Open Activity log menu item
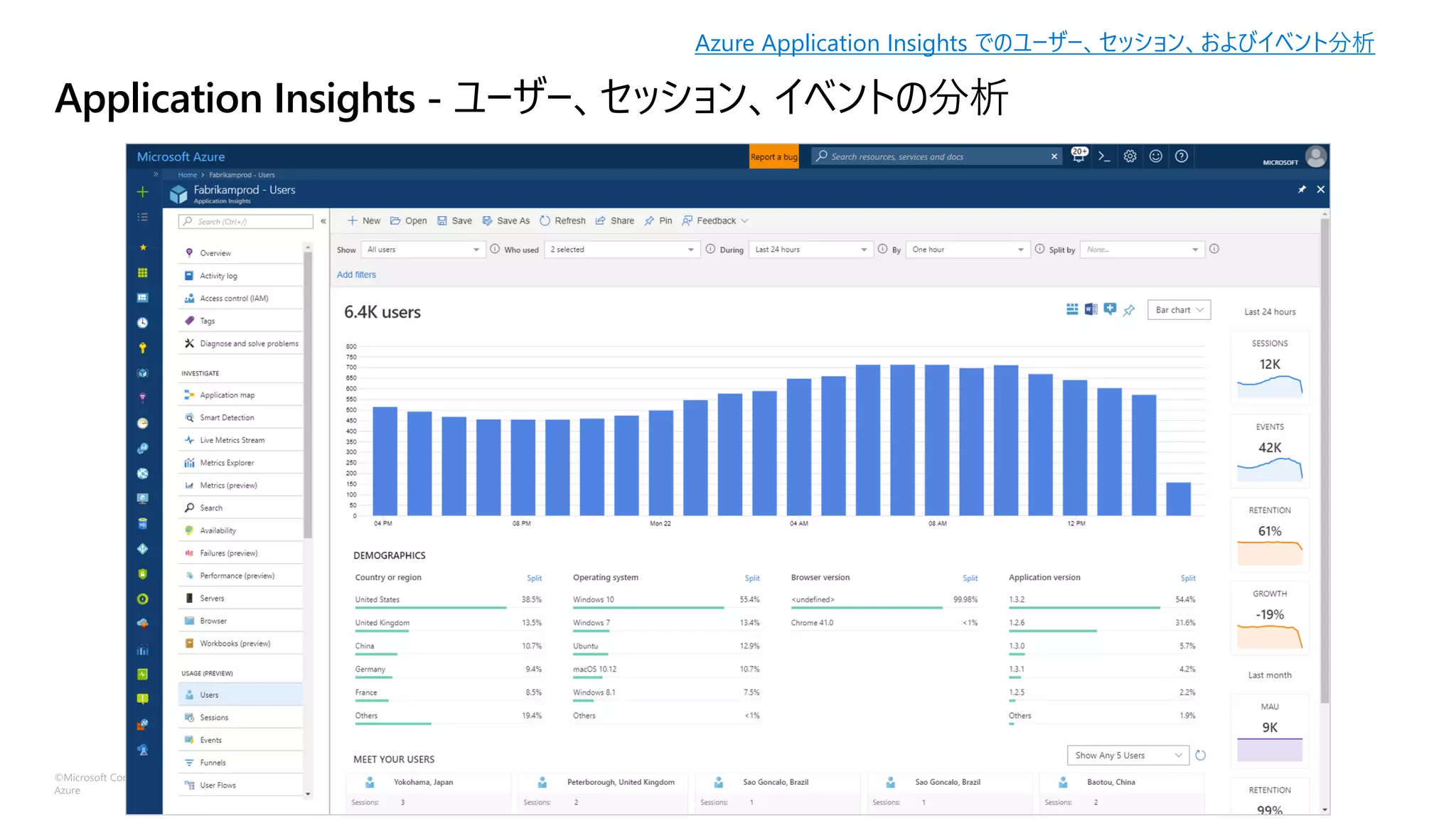 coord(240,276)
